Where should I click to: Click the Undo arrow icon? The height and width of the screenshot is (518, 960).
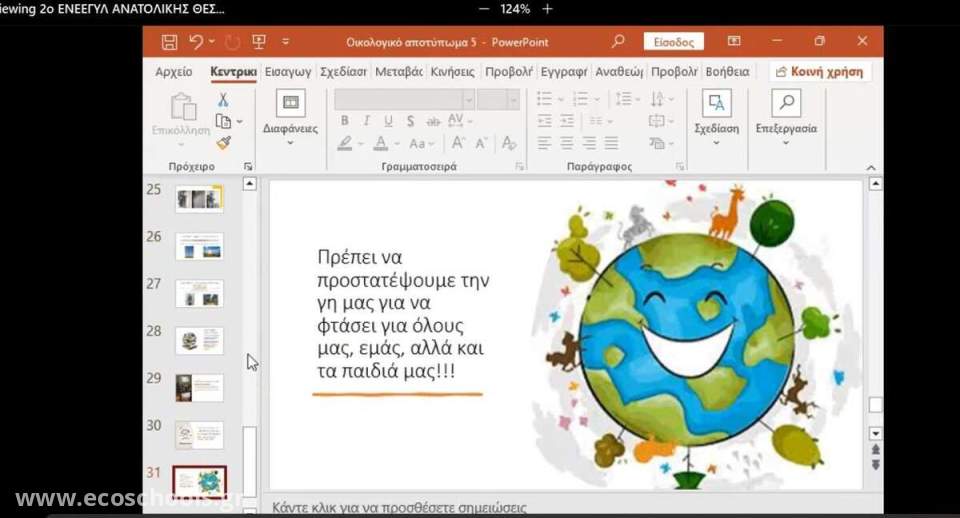click(196, 42)
